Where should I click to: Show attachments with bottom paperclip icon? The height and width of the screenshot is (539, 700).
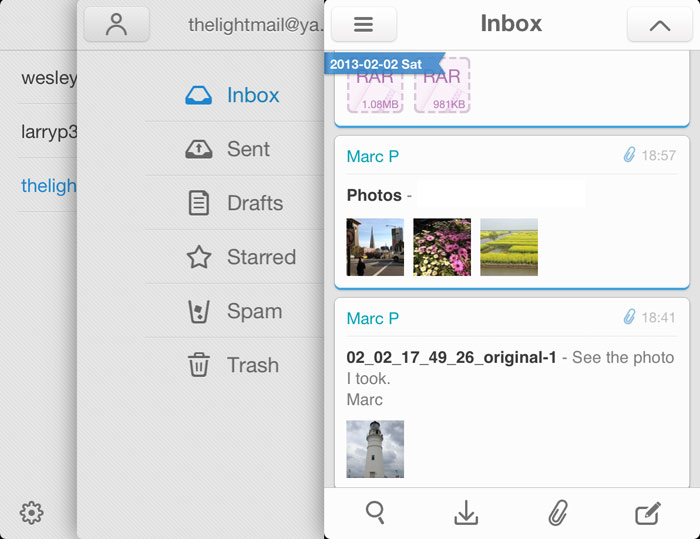[558, 512]
